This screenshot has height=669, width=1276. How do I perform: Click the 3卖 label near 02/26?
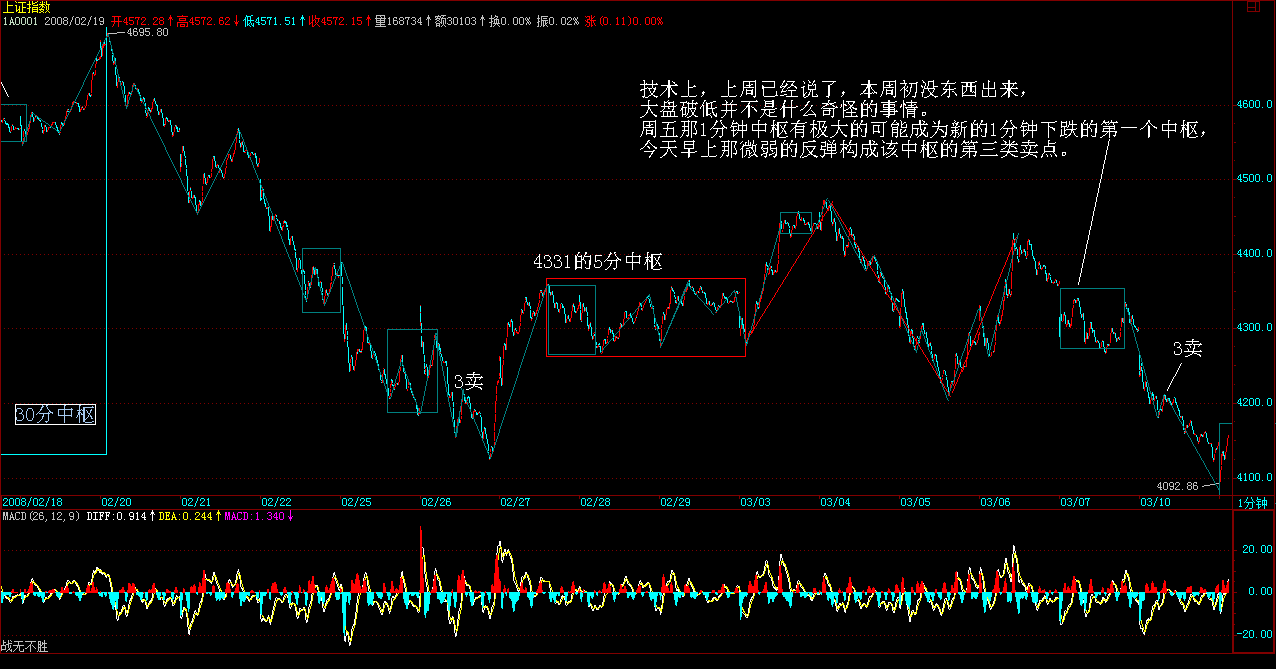click(468, 381)
